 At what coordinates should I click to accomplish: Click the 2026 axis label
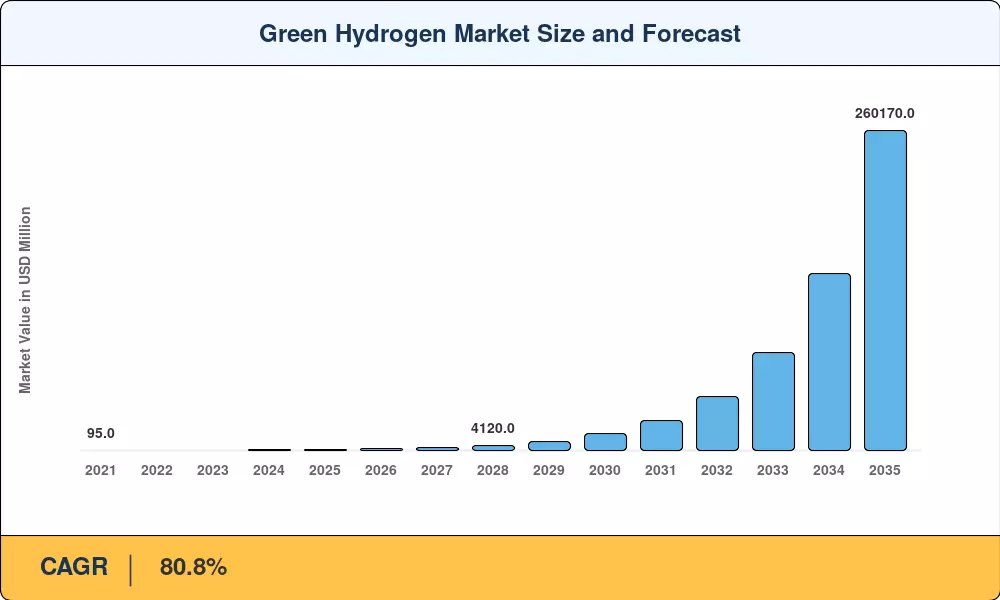pos(381,471)
